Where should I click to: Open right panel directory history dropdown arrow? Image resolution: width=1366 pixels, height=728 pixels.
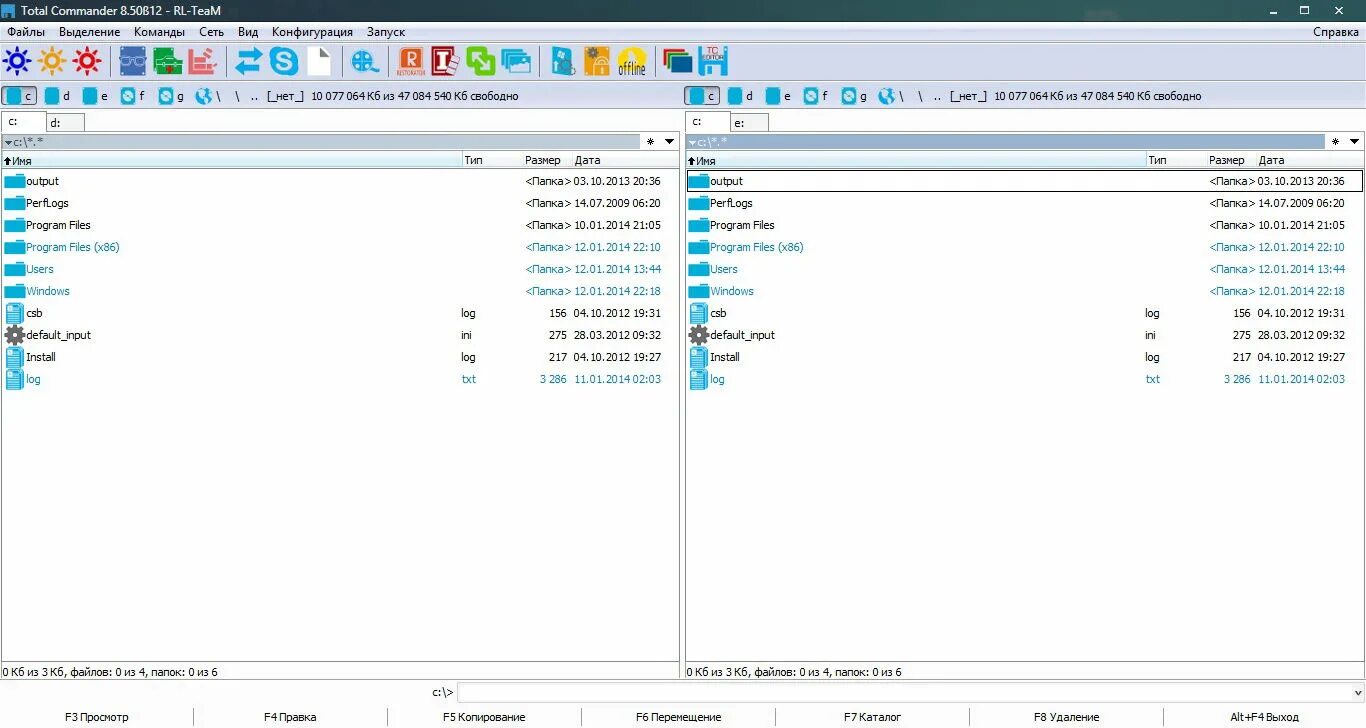tap(1354, 142)
